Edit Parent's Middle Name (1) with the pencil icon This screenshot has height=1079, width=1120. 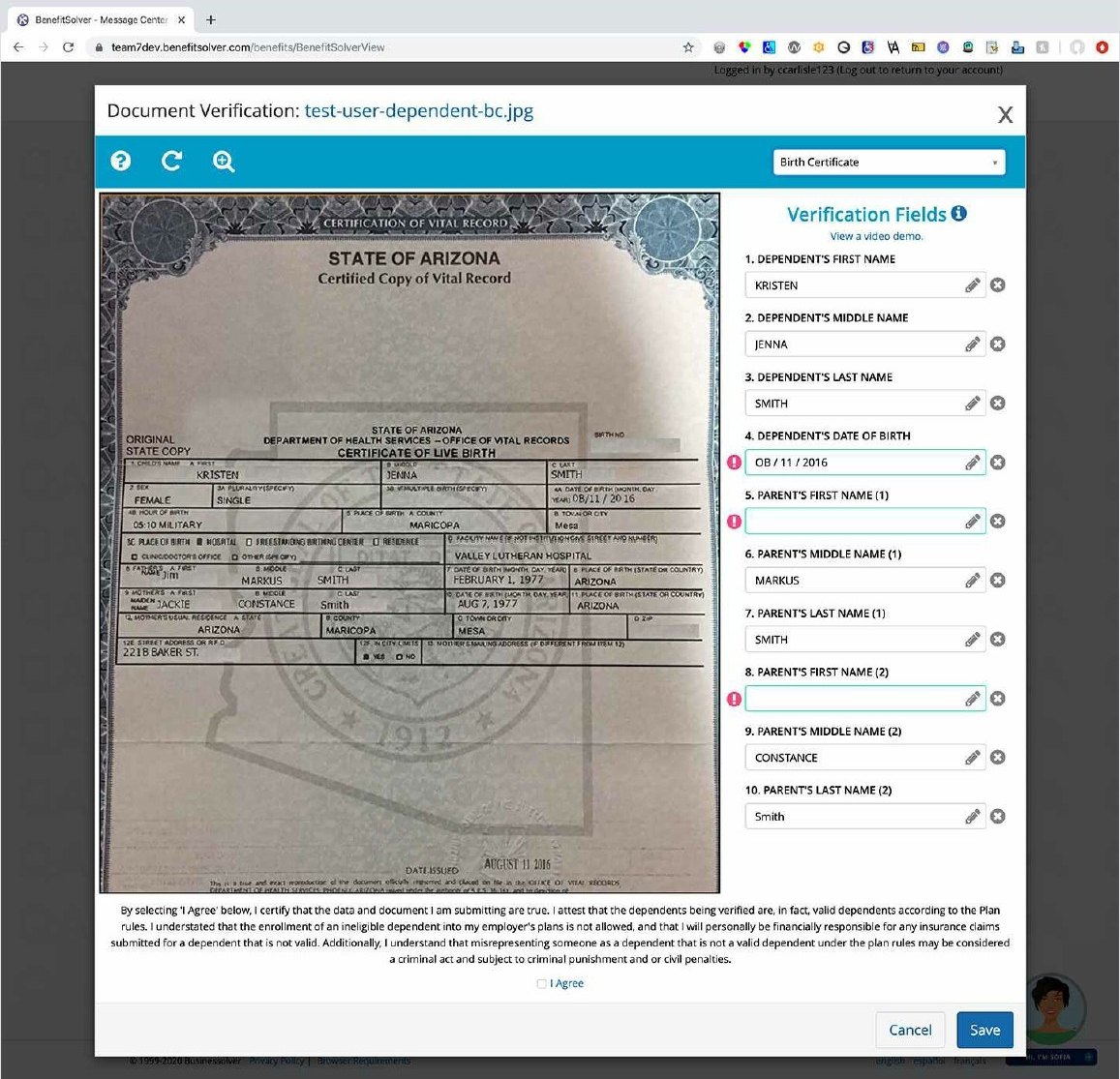(x=972, y=581)
